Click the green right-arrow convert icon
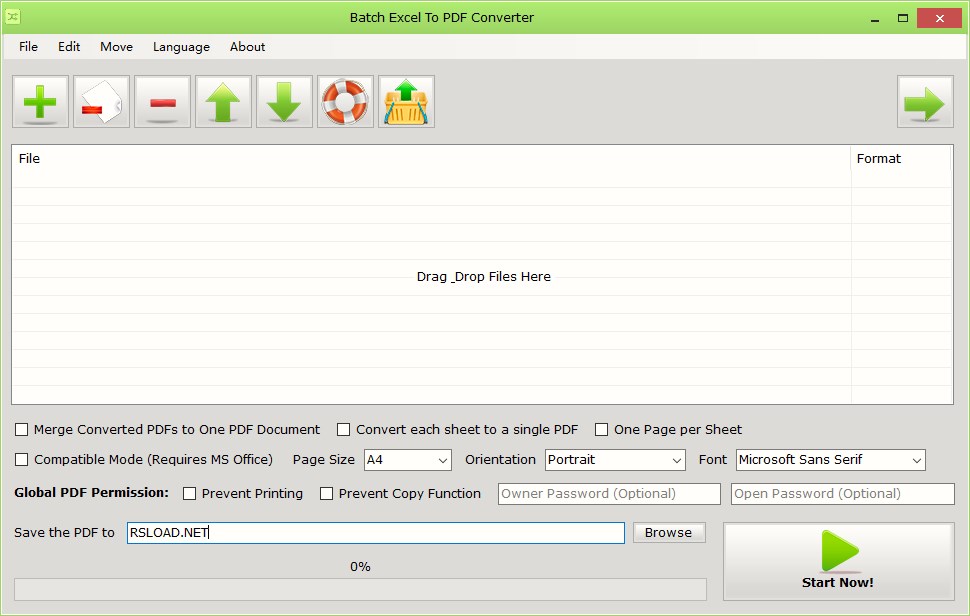The image size is (970, 616). [924, 101]
